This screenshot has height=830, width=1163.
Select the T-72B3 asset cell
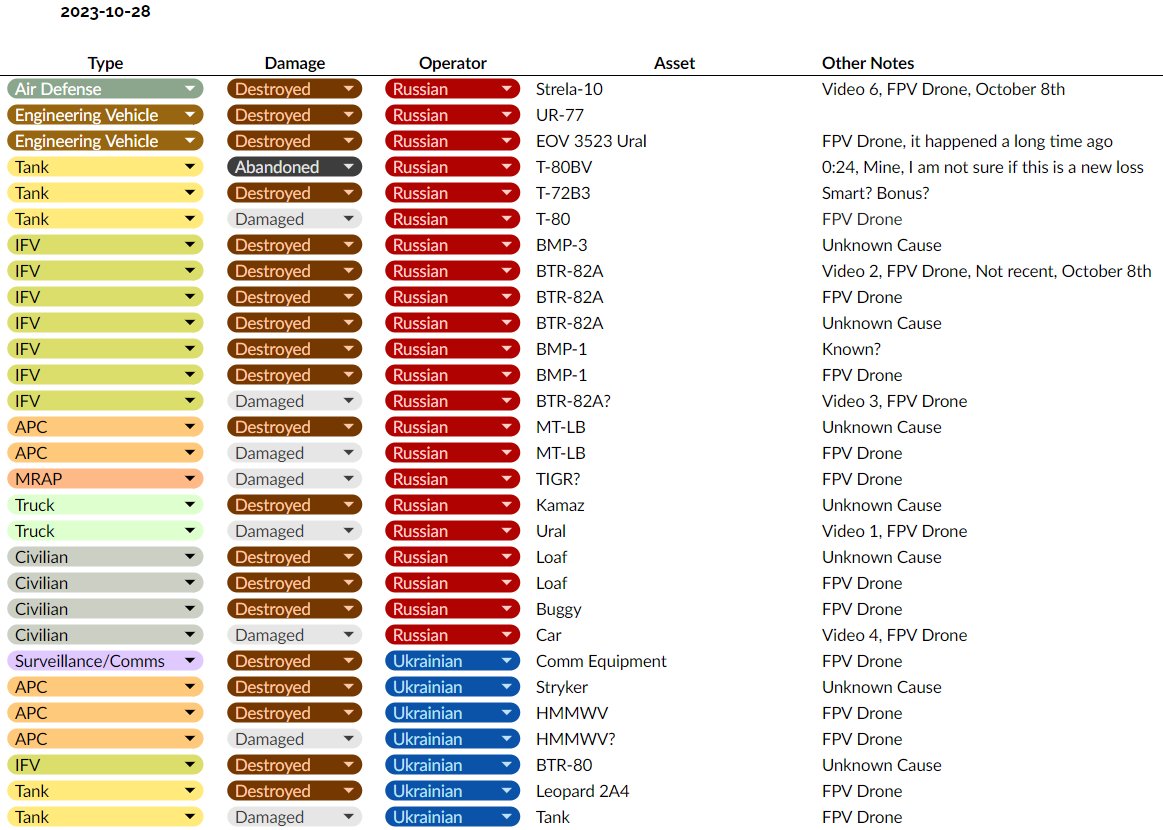[563, 193]
